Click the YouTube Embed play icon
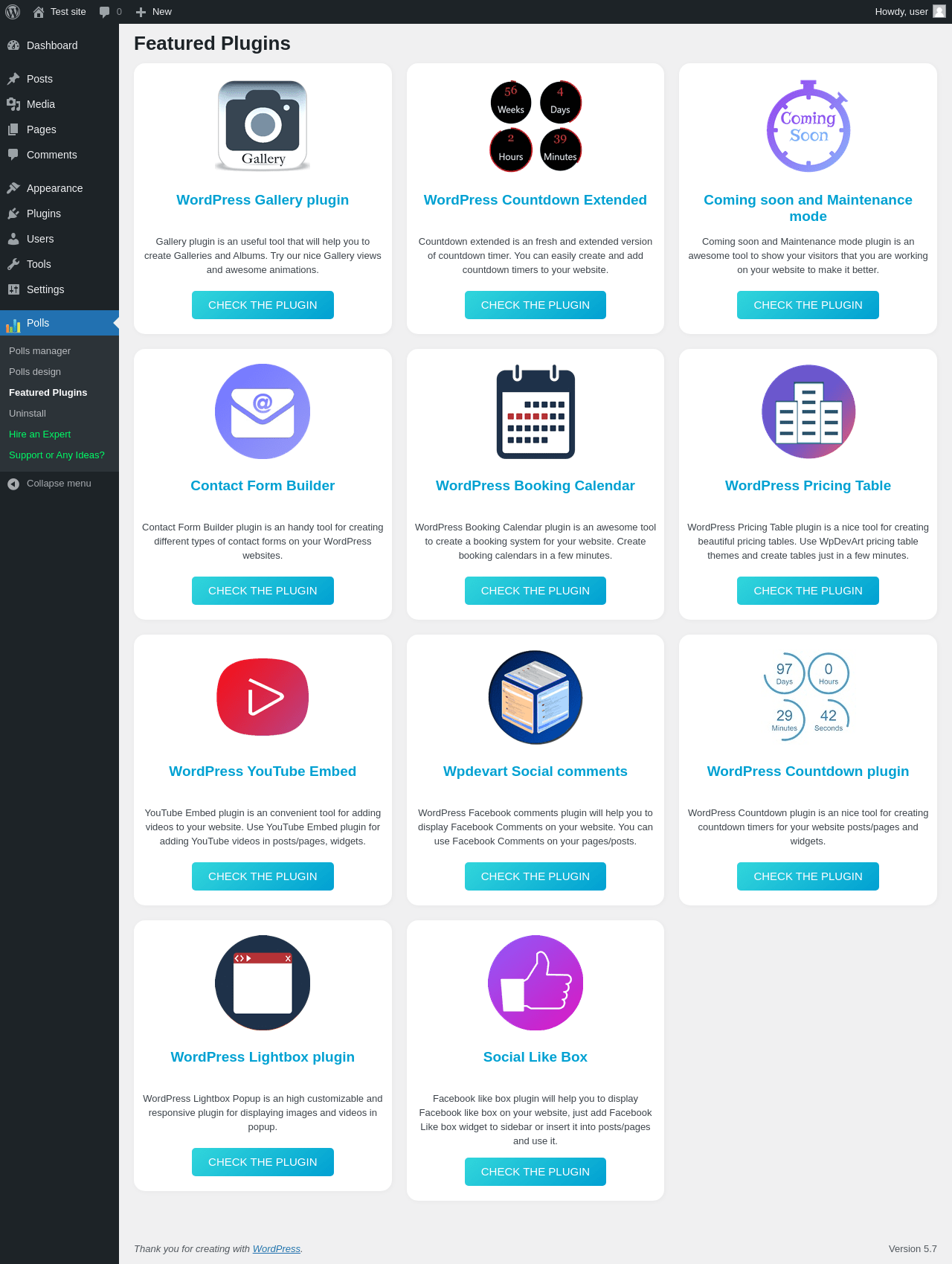 point(263,697)
